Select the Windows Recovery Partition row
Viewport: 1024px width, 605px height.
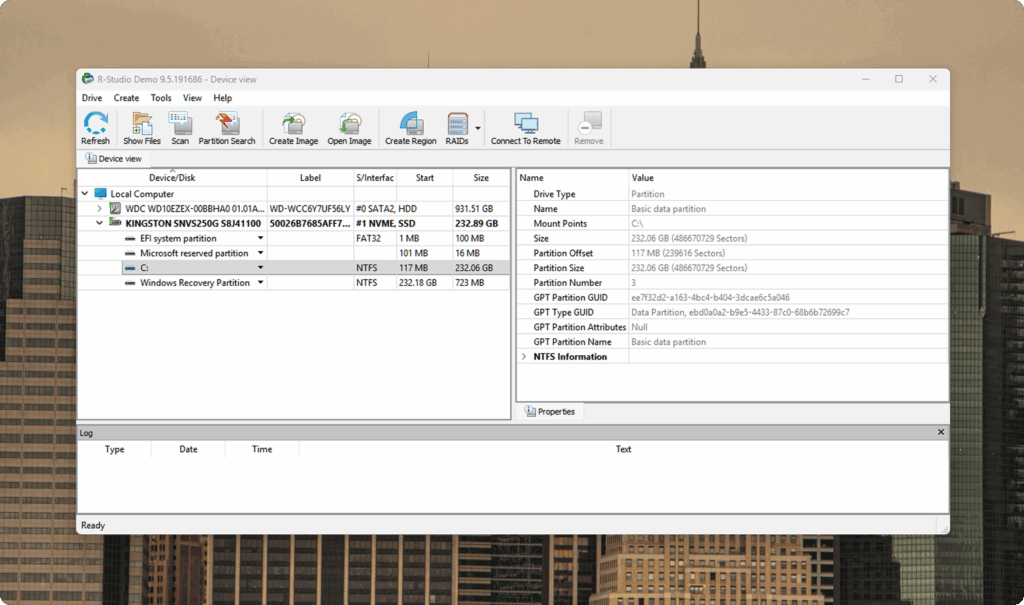[293, 283]
